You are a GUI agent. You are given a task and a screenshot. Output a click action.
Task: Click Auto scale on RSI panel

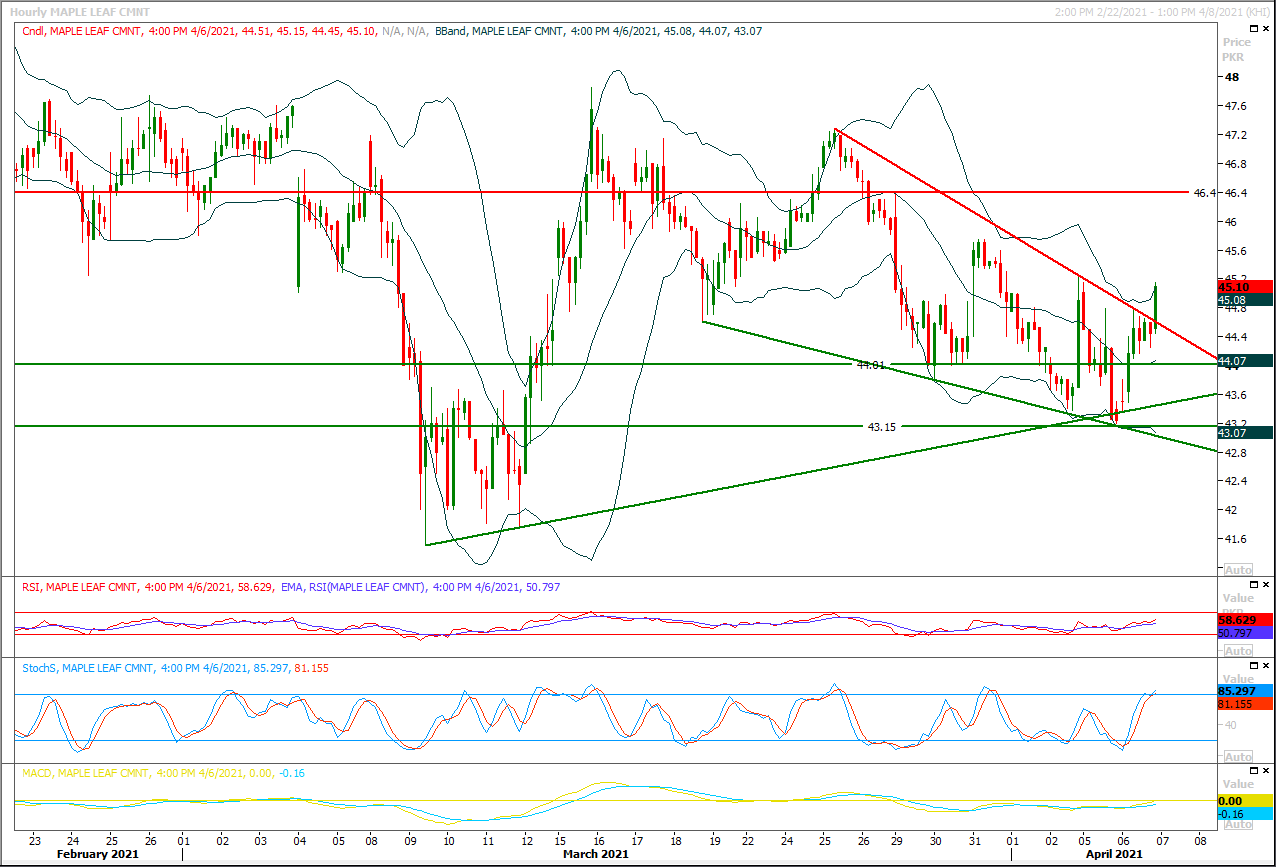point(1238,651)
